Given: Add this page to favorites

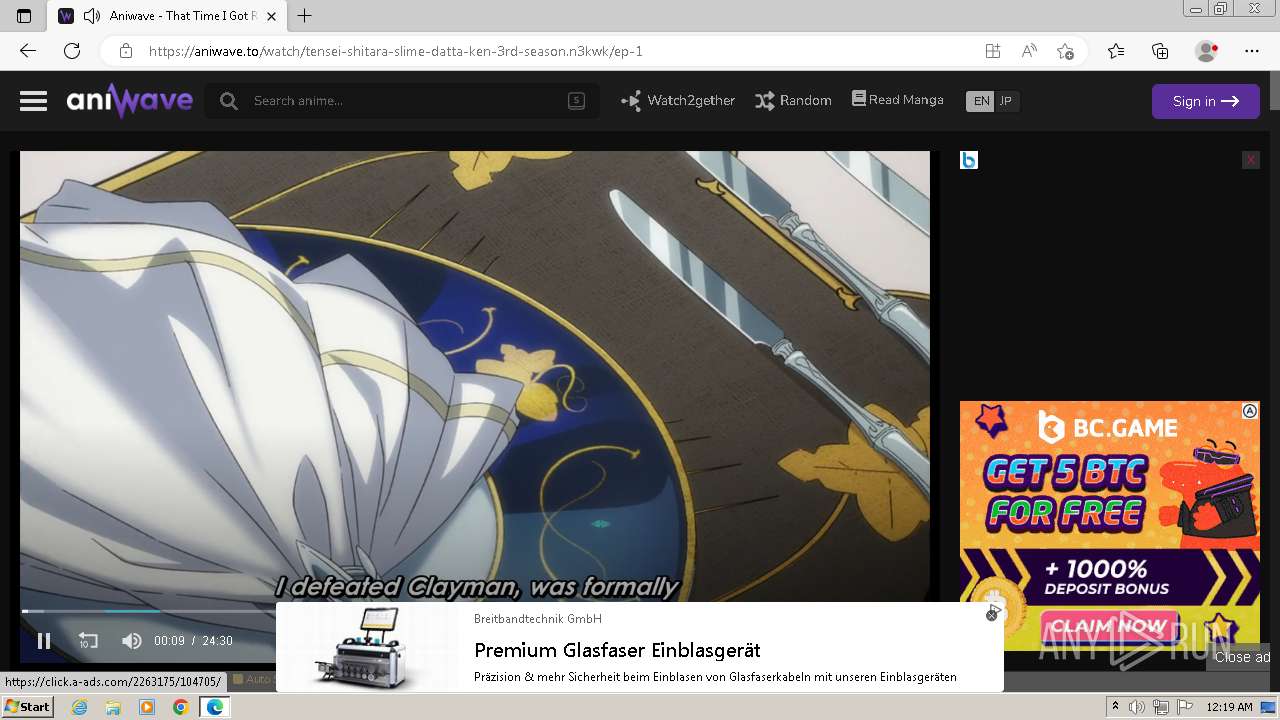Looking at the screenshot, I should (x=1066, y=51).
